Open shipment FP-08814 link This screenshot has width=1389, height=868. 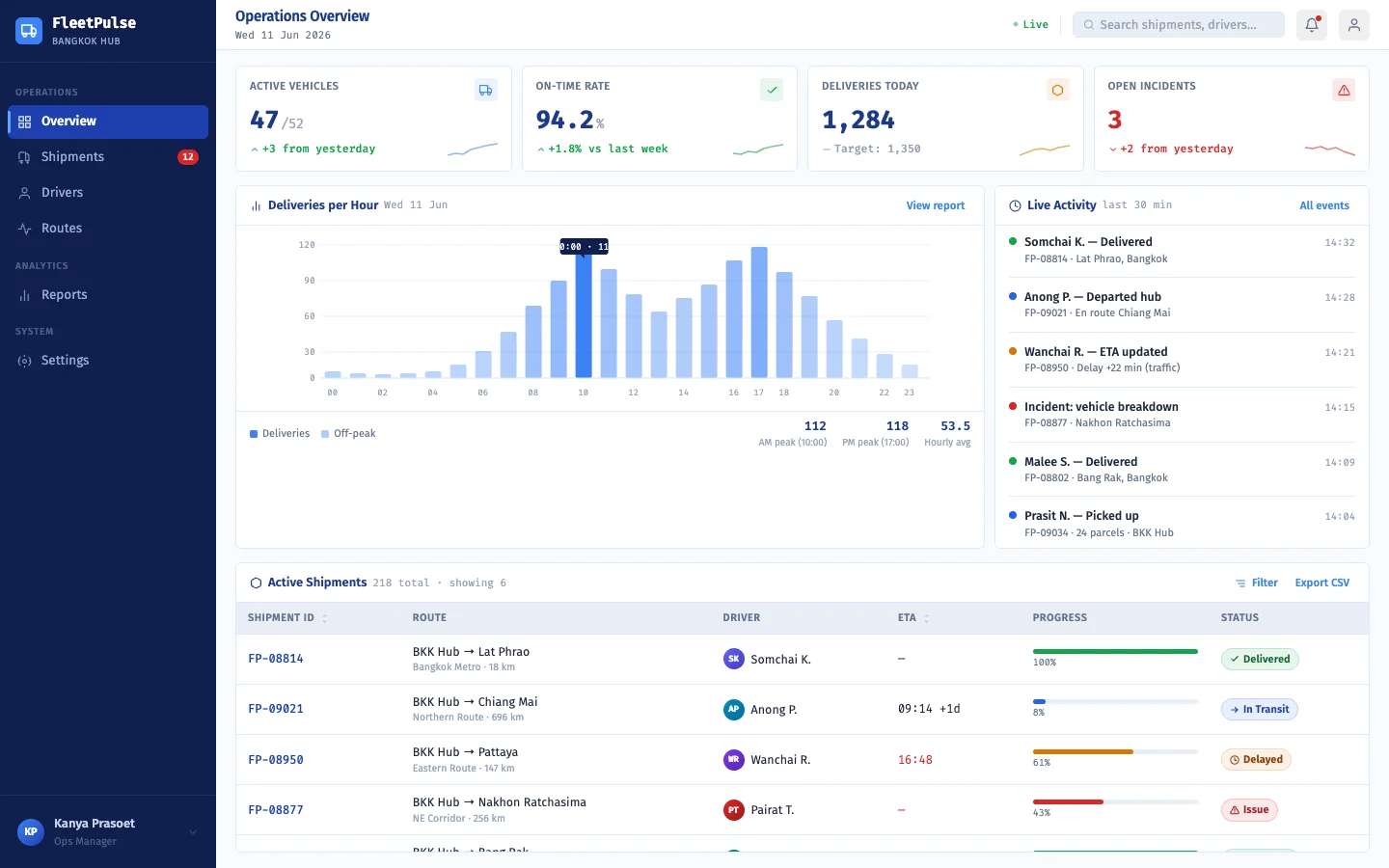point(276,659)
